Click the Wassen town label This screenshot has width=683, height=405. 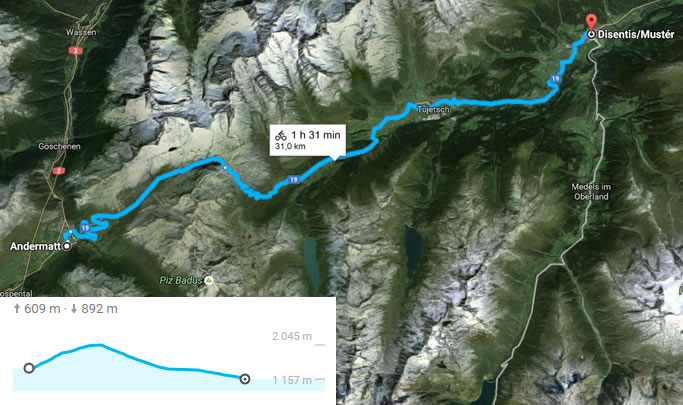pos(81,32)
